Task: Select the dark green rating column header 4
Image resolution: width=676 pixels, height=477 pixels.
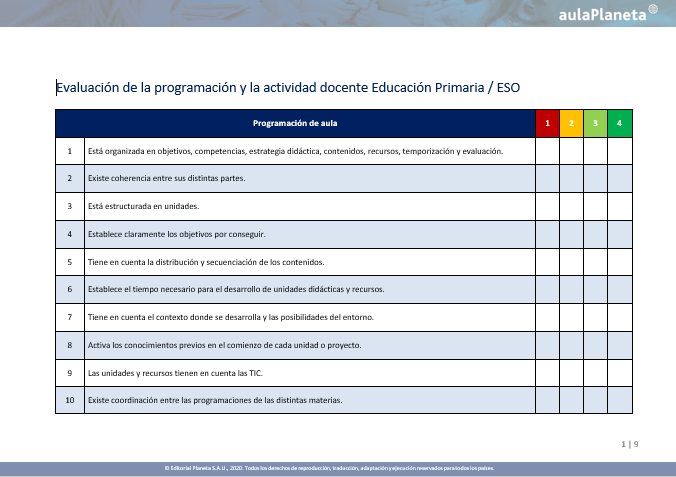Action: point(620,123)
